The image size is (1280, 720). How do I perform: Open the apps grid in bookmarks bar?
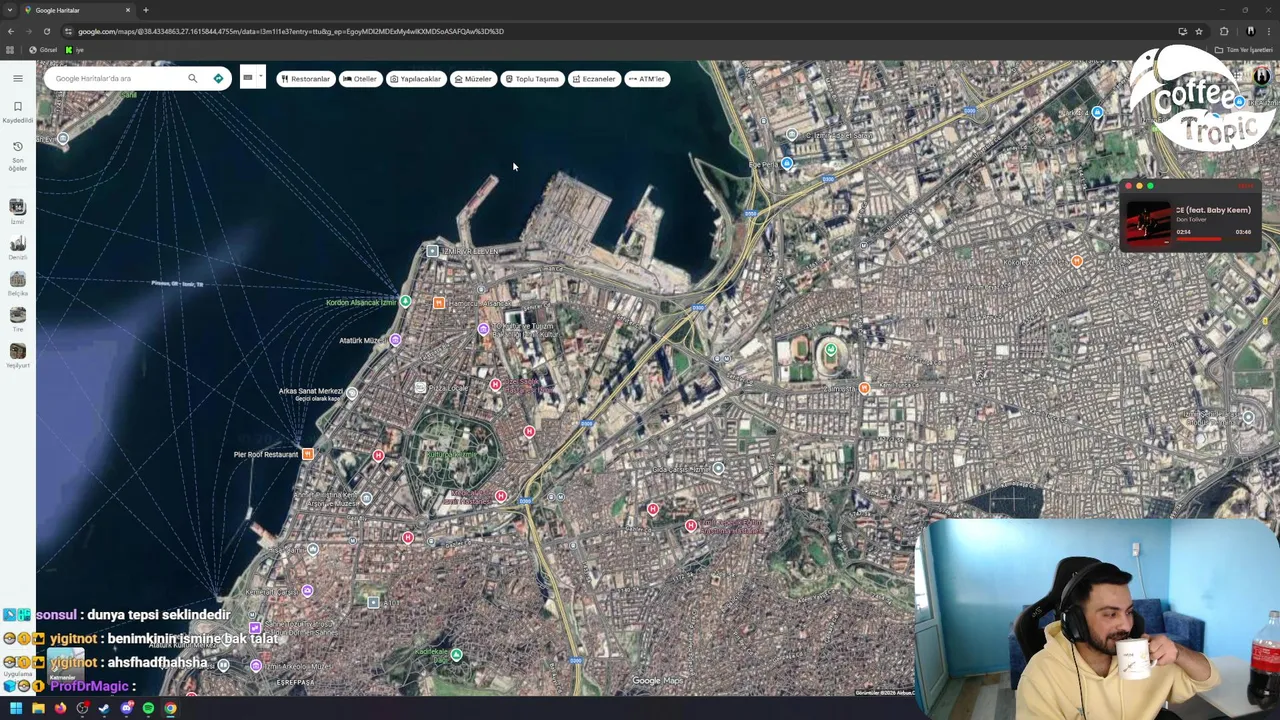(10, 50)
